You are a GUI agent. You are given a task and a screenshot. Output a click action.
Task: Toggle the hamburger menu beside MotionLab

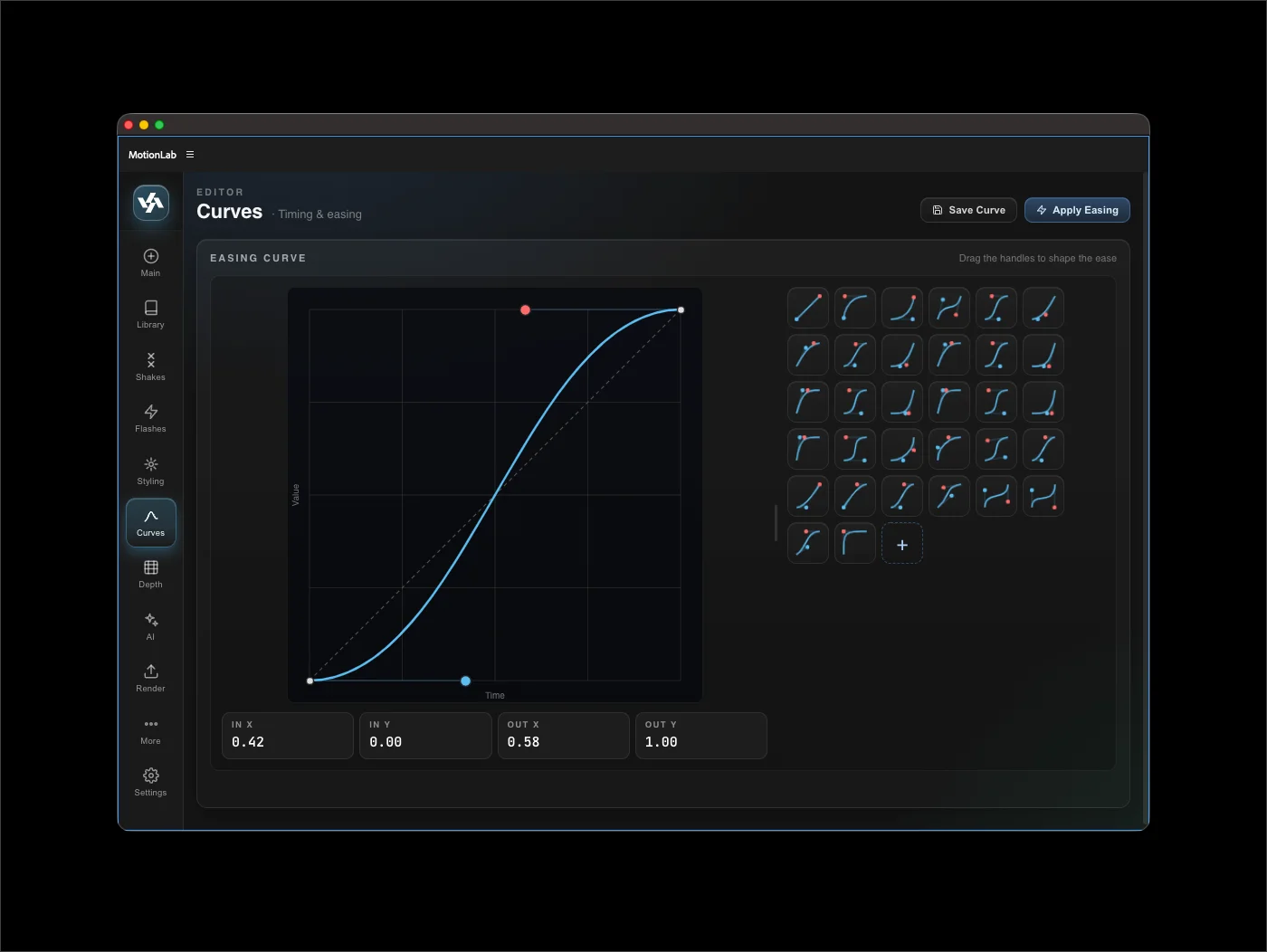pos(190,155)
